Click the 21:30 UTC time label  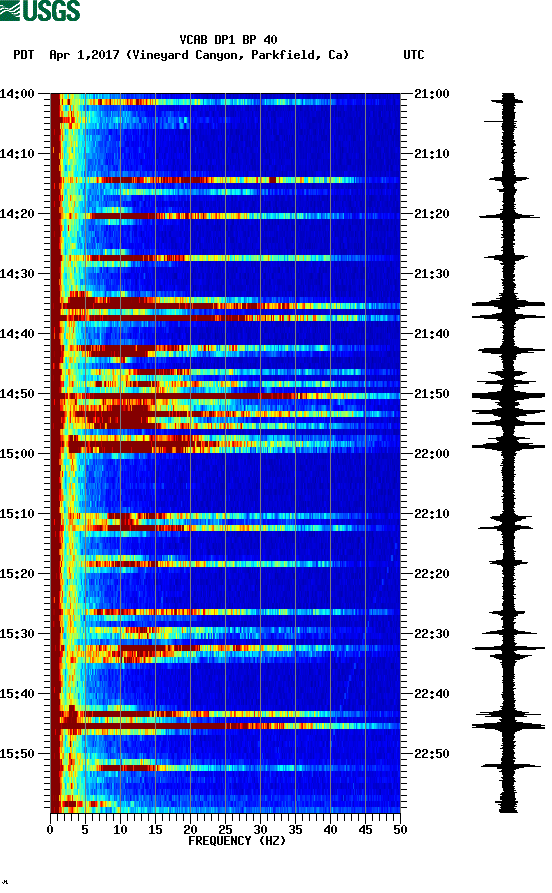tap(432, 274)
